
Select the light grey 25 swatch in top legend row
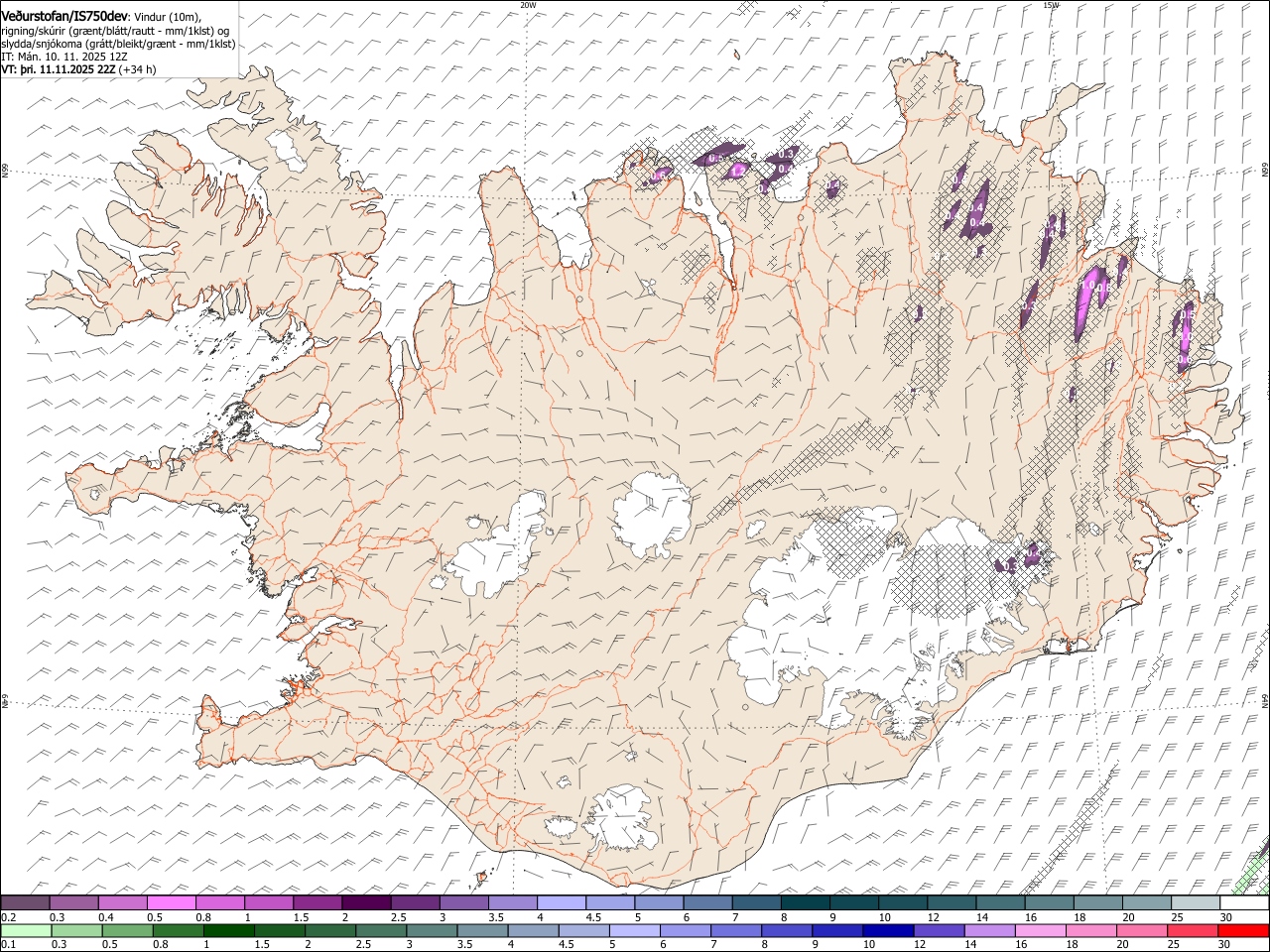[1196, 903]
